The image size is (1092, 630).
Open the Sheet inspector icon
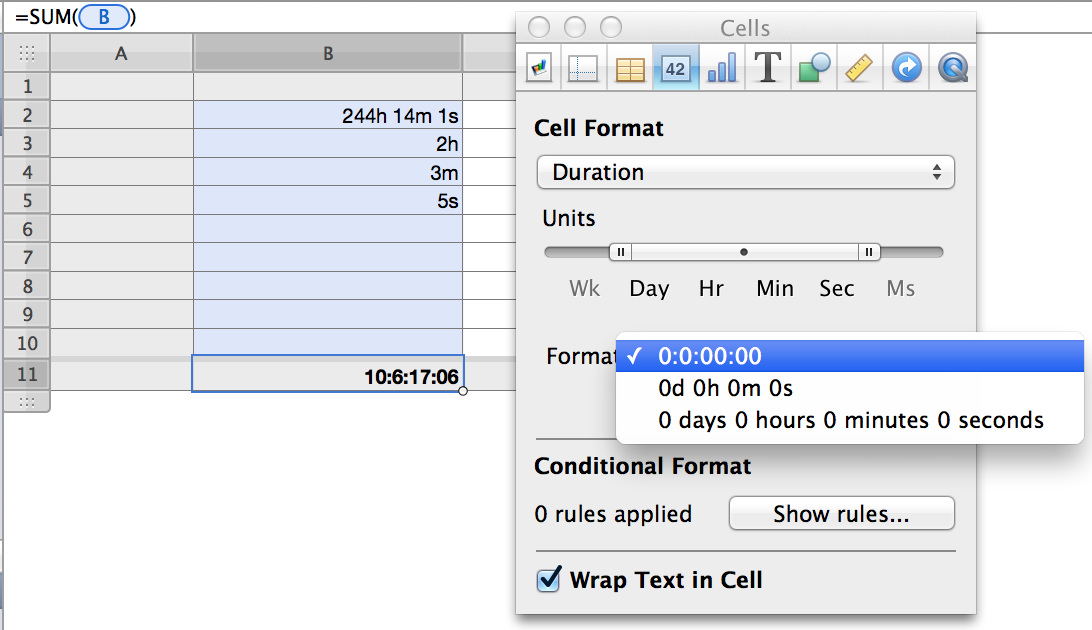click(583, 68)
